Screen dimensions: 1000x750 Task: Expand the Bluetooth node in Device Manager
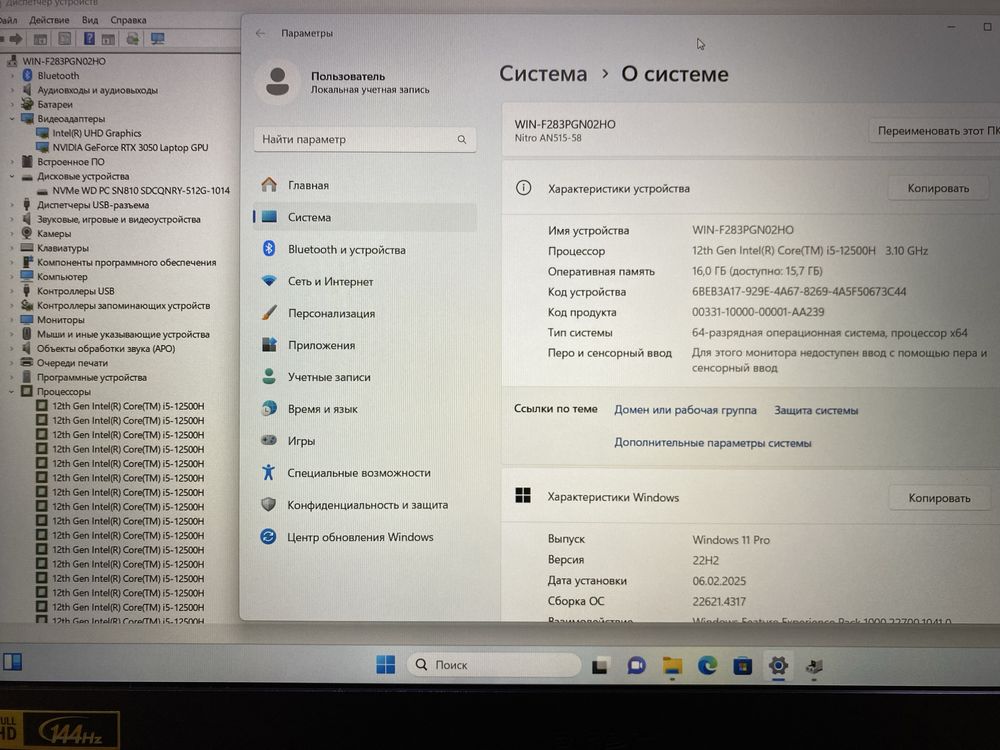[x=11, y=75]
